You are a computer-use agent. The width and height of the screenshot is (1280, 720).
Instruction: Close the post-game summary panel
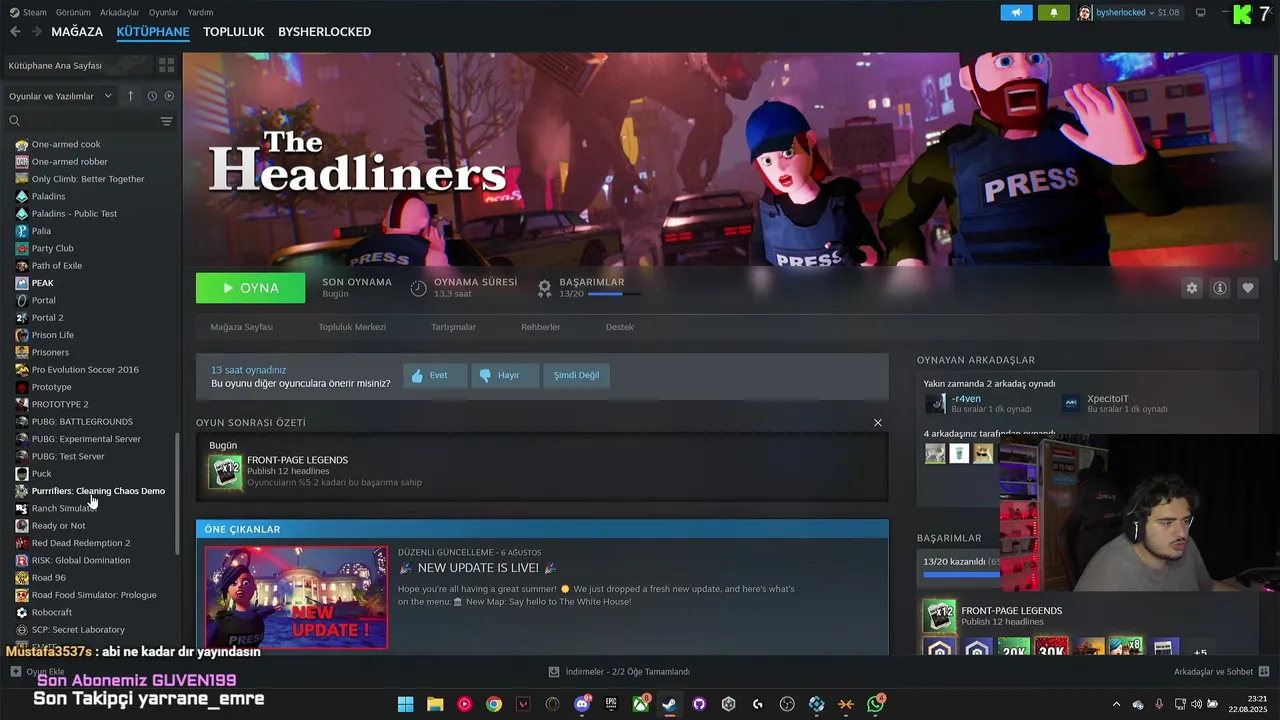878,423
